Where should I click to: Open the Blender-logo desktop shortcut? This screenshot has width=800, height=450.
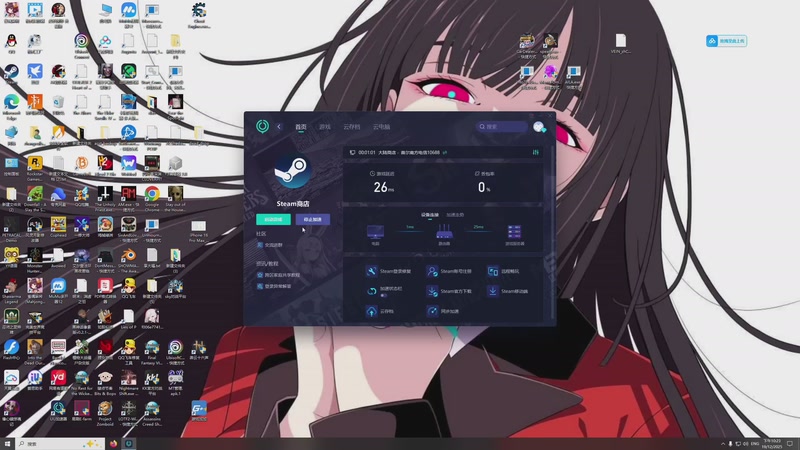point(129,259)
